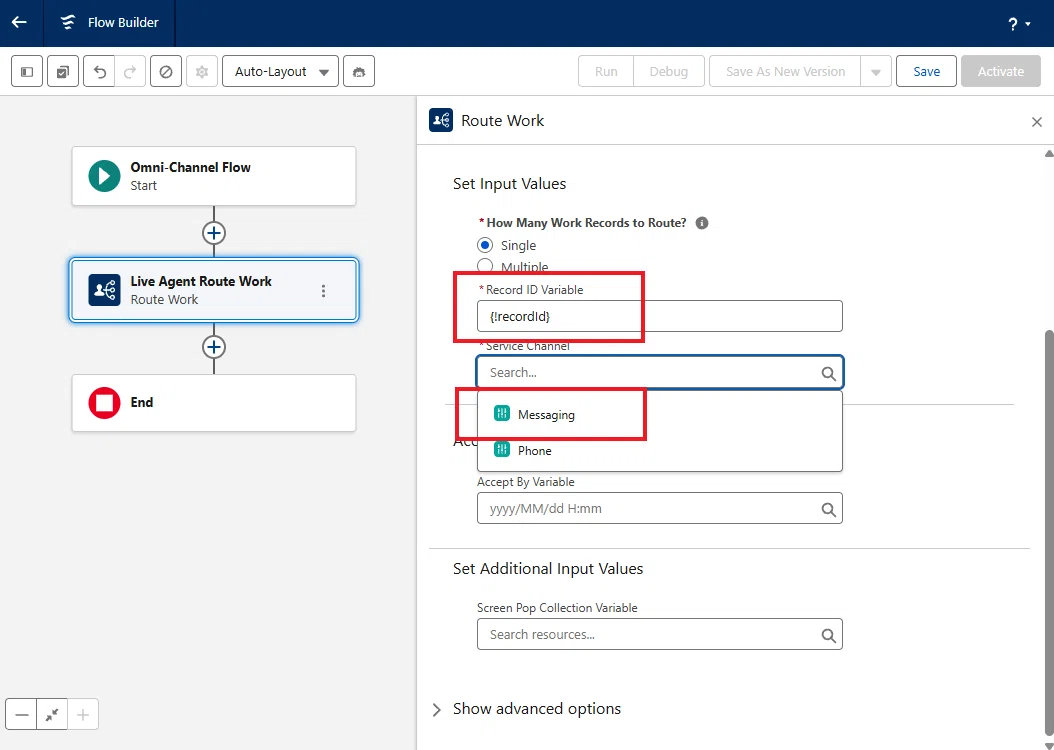
Task: Choose Messaging from the dropdown list
Action: [659, 415]
